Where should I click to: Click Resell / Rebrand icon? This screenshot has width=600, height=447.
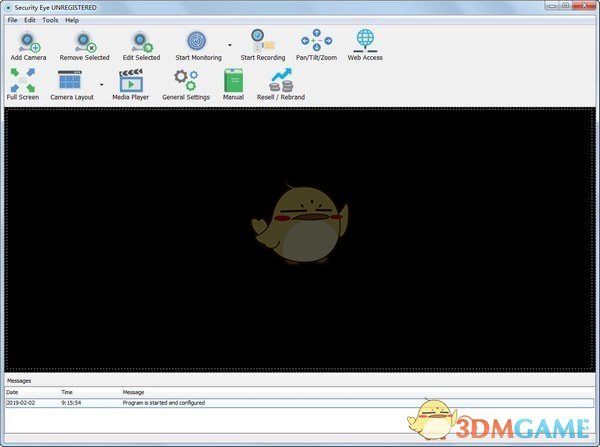(281, 80)
